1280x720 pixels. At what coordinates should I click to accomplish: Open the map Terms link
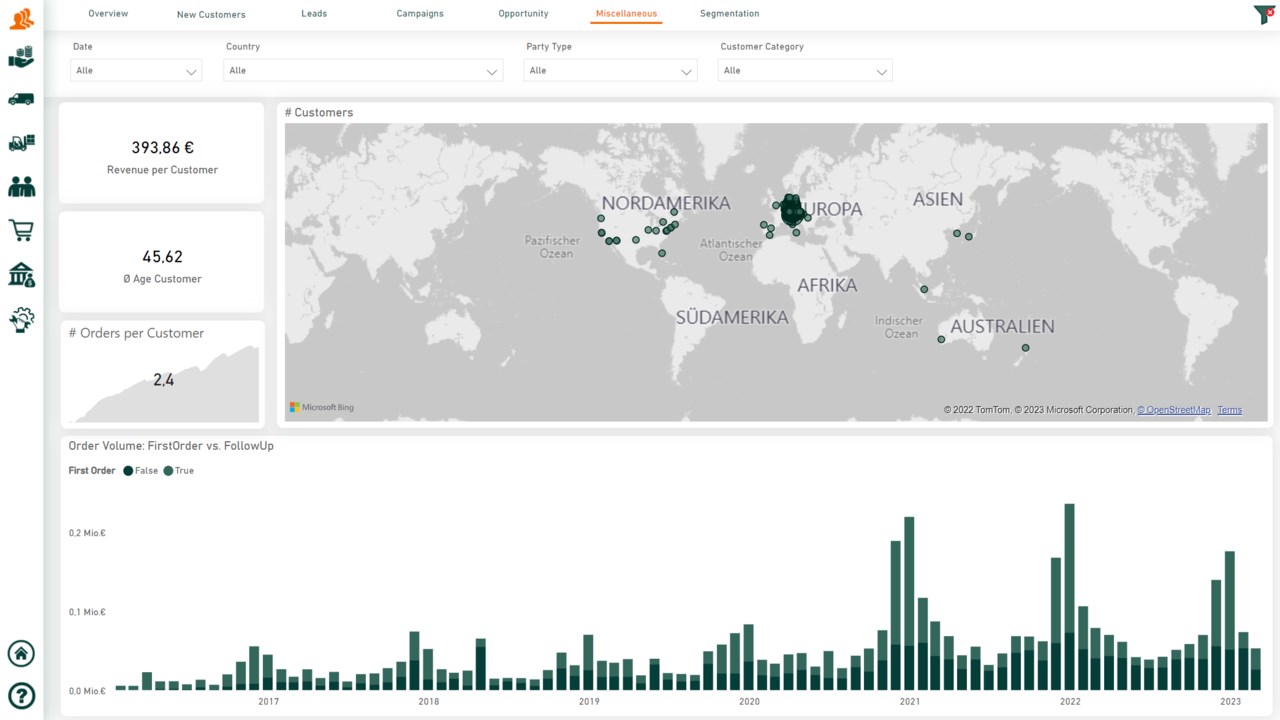[1230, 410]
